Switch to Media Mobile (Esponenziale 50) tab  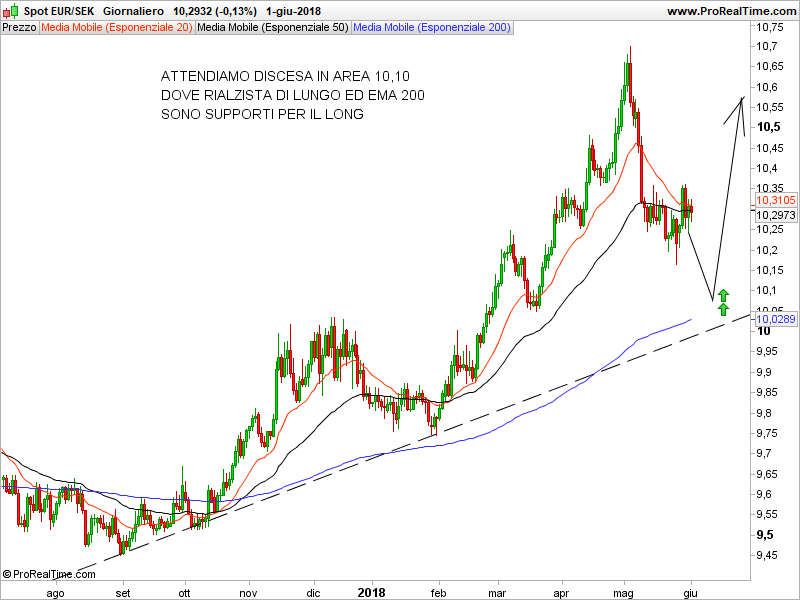tap(273, 28)
